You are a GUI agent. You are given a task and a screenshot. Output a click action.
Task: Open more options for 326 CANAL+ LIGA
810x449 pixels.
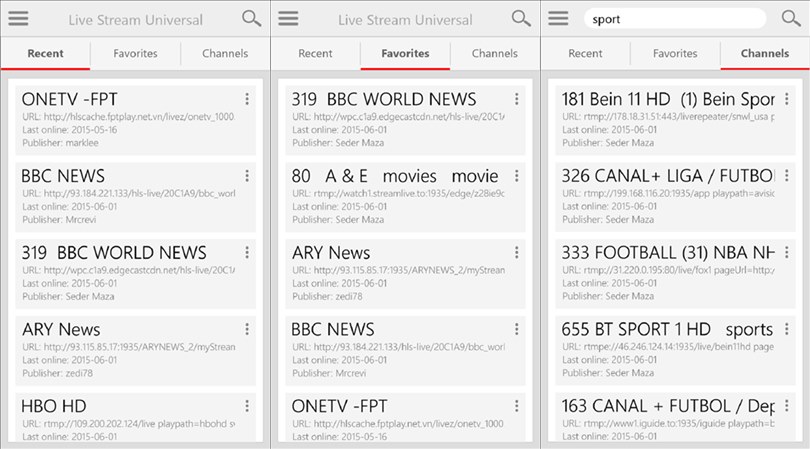[787, 176]
